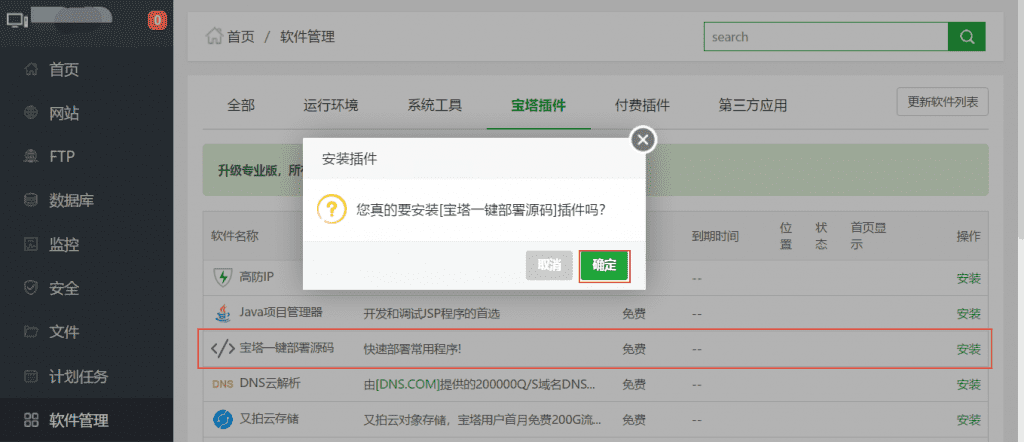Click the 又拍云存储 icon
Viewport: 1024px width, 442px height.
click(x=221, y=419)
